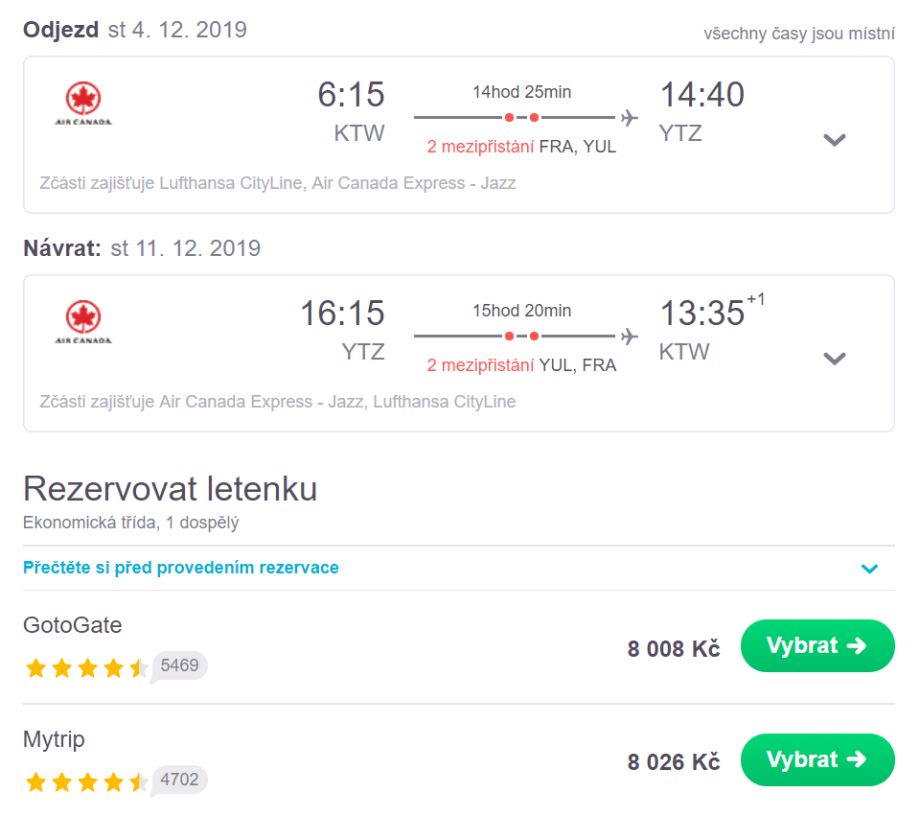The height and width of the screenshot is (816, 920).
Task: Click the GotoGate provider name
Action: (x=73, y=626)
